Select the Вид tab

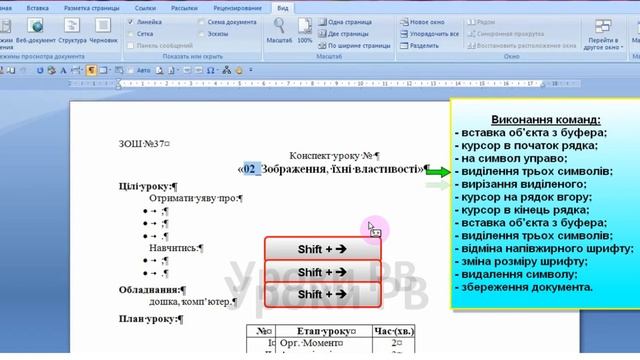click(282, 8)
